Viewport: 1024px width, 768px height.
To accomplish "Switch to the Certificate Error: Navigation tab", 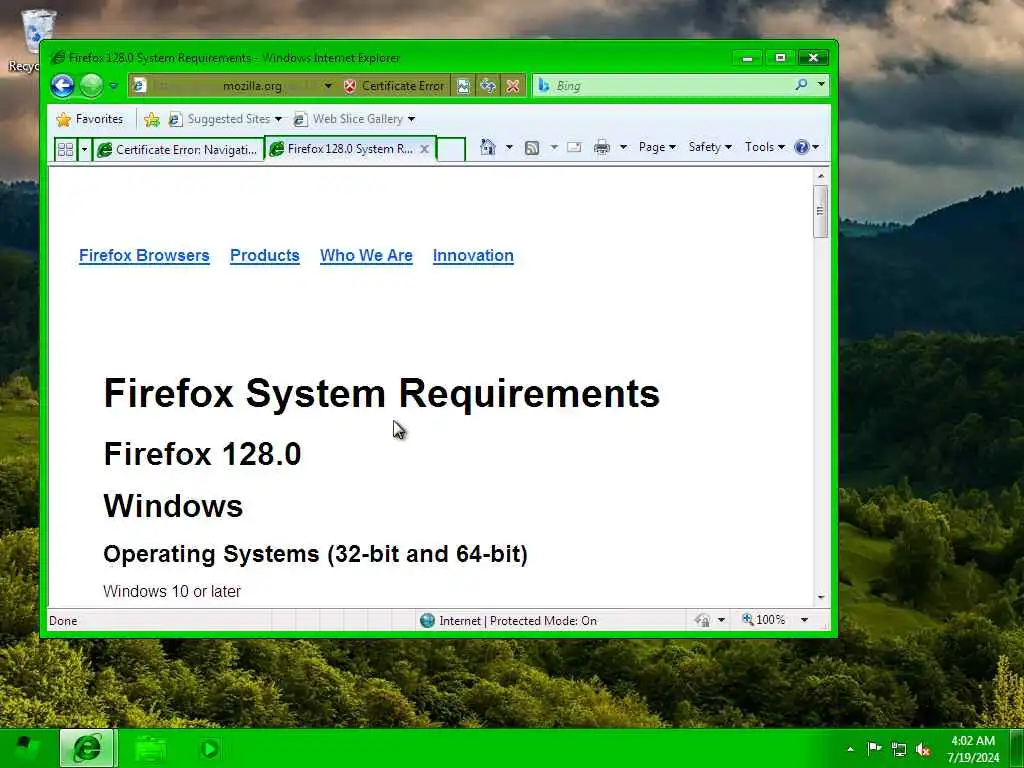I will point(178,150).
